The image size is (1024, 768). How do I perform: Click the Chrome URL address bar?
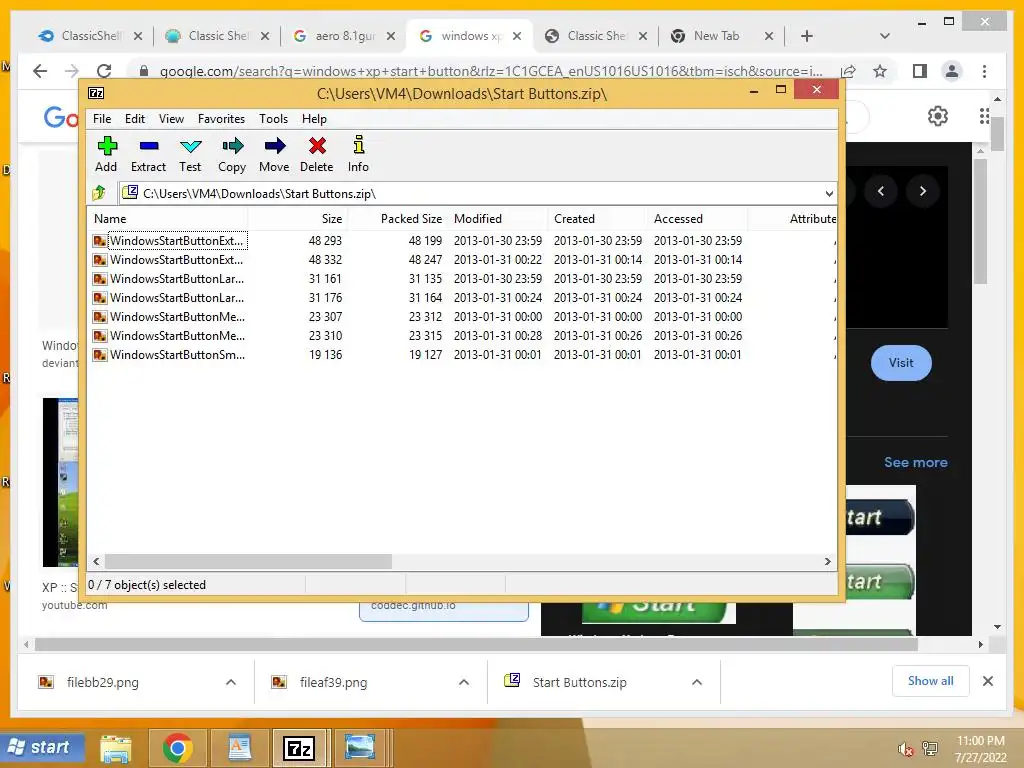pyautogui.click(x=490, y=71)
